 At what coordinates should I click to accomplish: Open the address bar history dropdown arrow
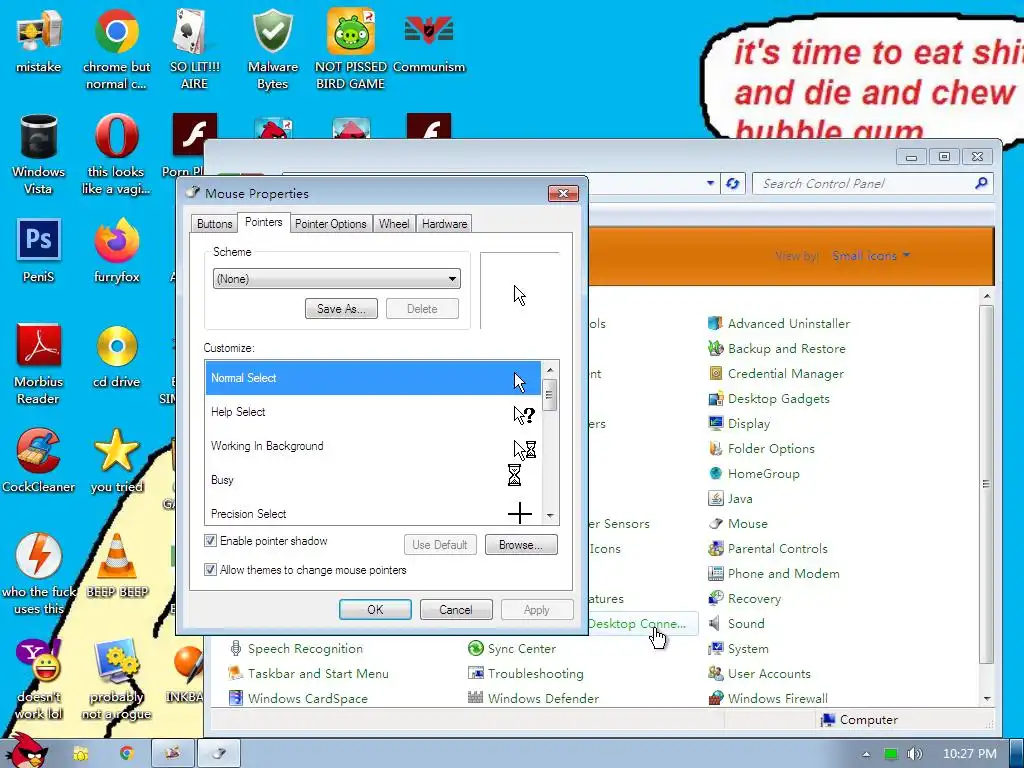pyautogui.click(x=711, y=184)
